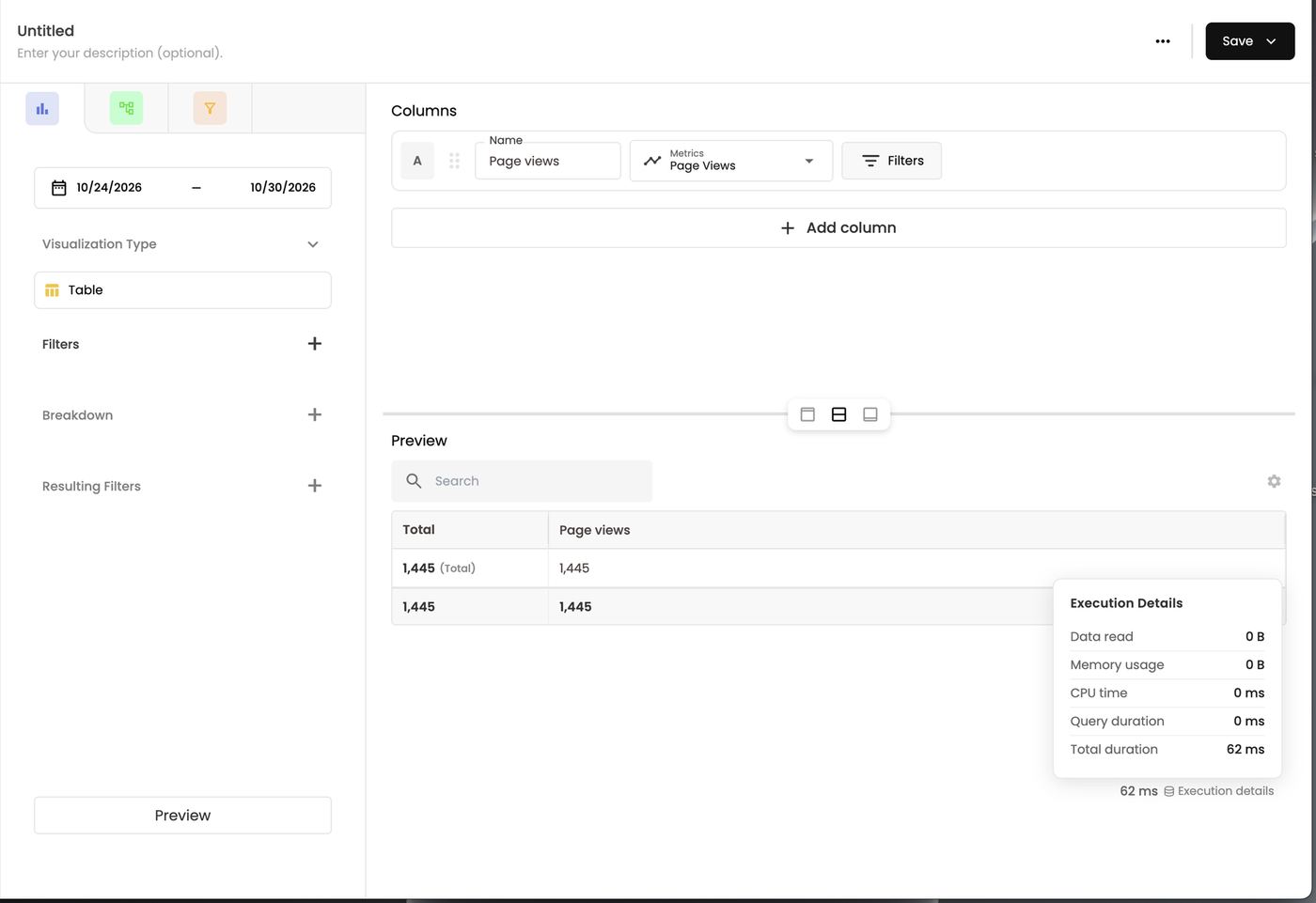Open the Save dropdown chevron
This screenshot has height=903, width=1316.
pos(1271,41)
